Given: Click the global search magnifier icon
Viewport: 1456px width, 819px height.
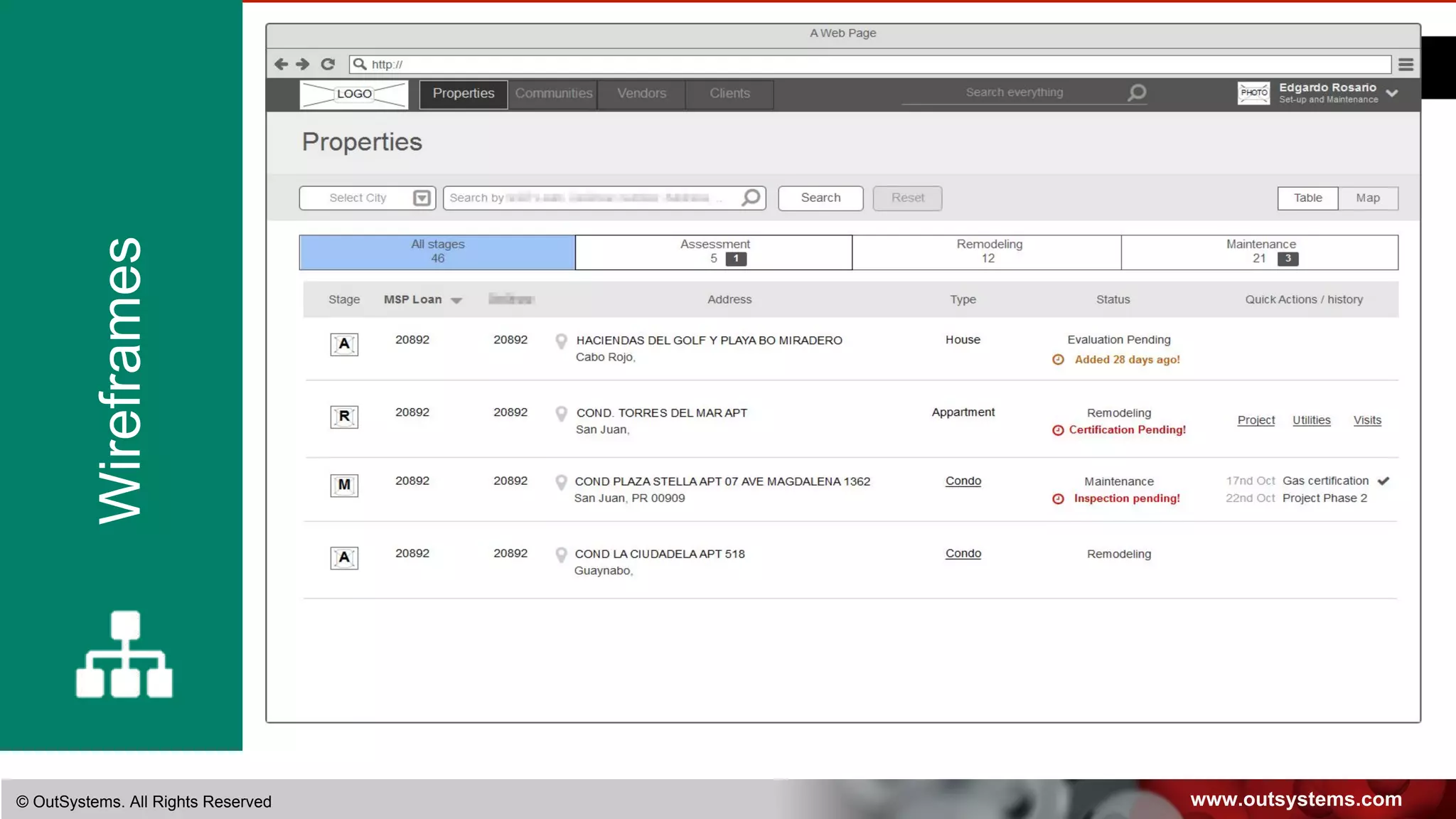Looking at the screenshot, I should pos(1137,92).
